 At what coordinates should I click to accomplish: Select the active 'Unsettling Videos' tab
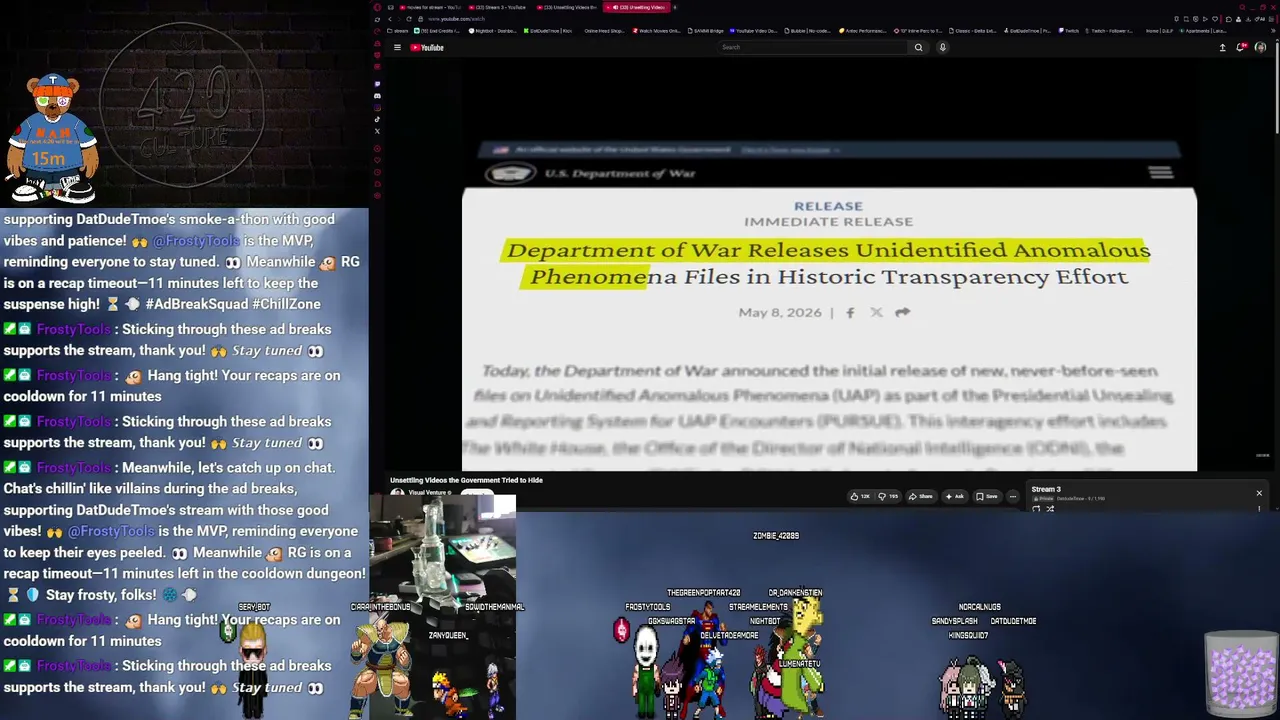click(636, 7)
